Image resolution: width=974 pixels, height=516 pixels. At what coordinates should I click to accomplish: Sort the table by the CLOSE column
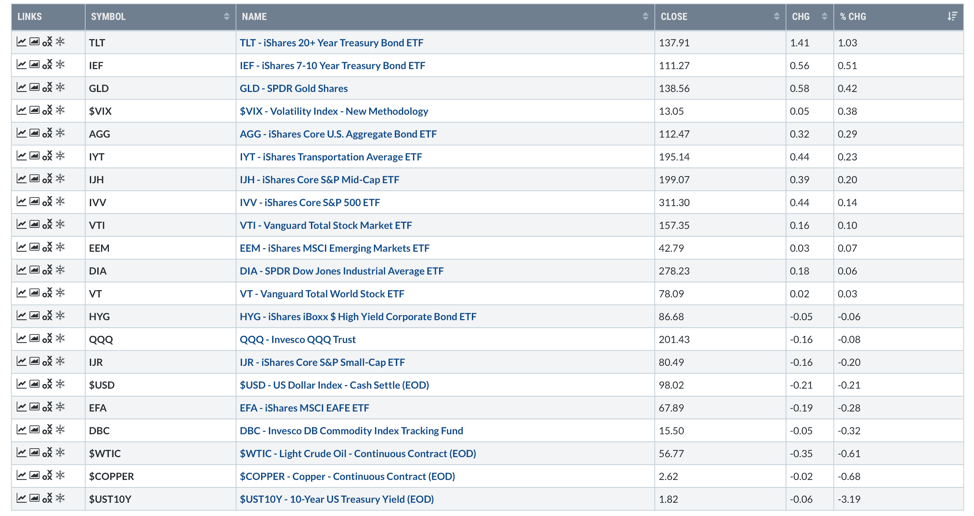click(720, 17)
